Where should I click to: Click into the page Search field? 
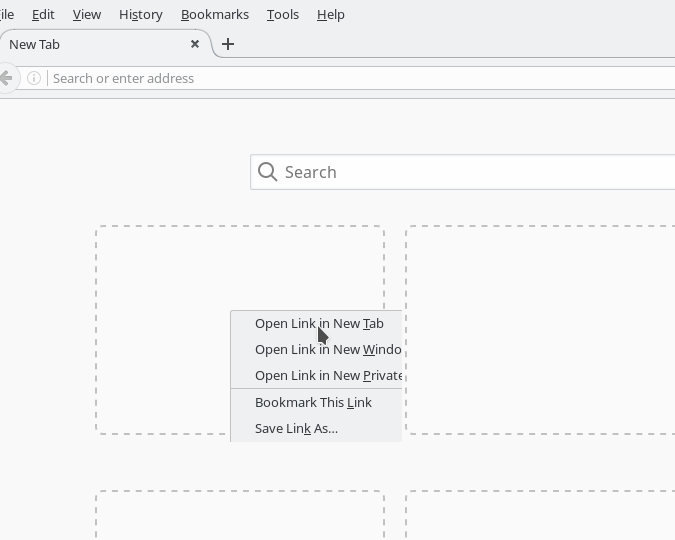point(470,172)
